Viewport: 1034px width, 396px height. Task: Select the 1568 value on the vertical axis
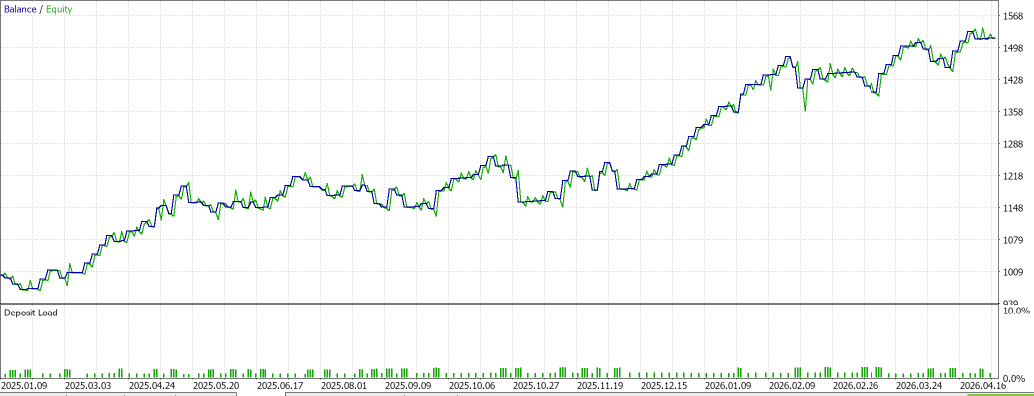click(x=1014, y=16)
